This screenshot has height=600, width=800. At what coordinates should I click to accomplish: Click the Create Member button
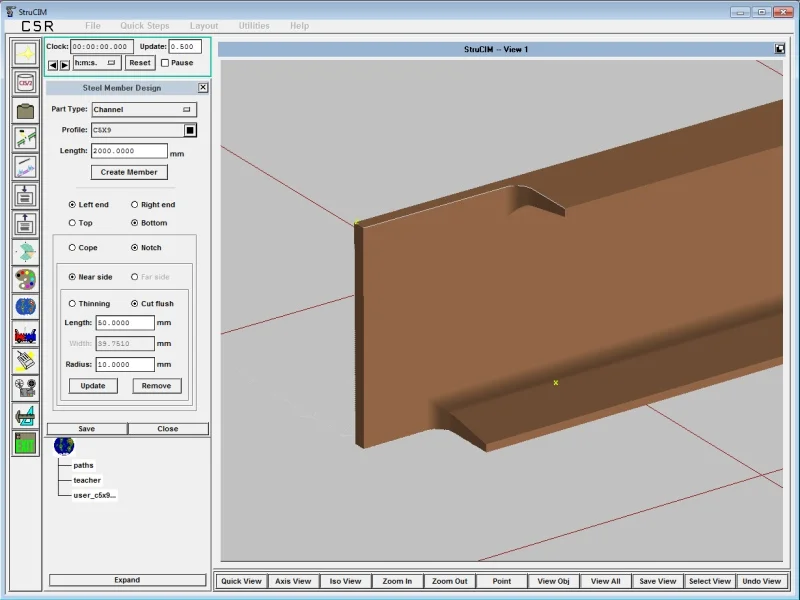pos(129,172)
